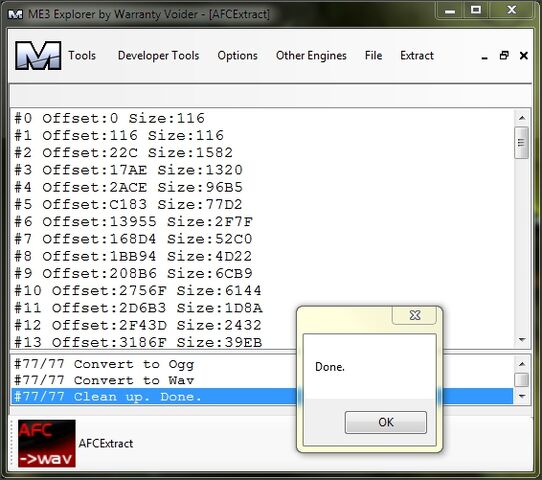Image resolution: width=542 pixels, height=480 pixels.
Task: Open the Options menu
Action: point(237,55)
